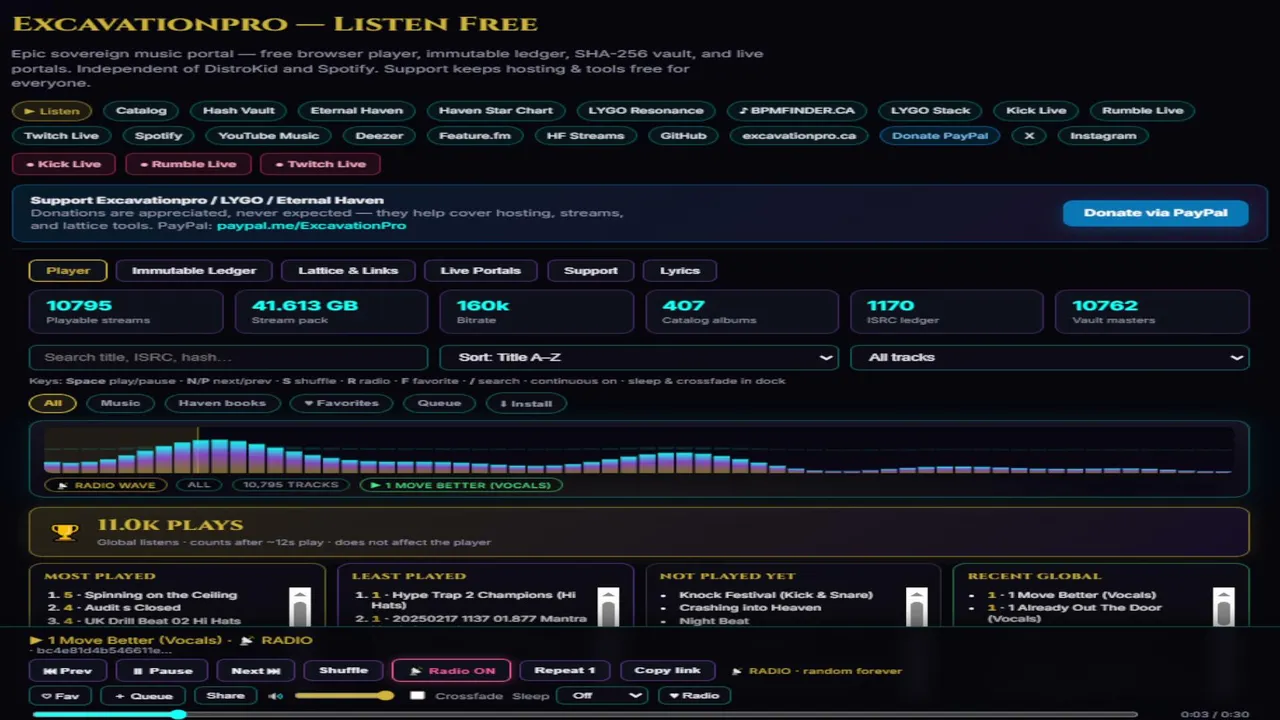1280x720 pixels.
Task: Switch to the Immutable Ledger tab
Action: point(194,271)
